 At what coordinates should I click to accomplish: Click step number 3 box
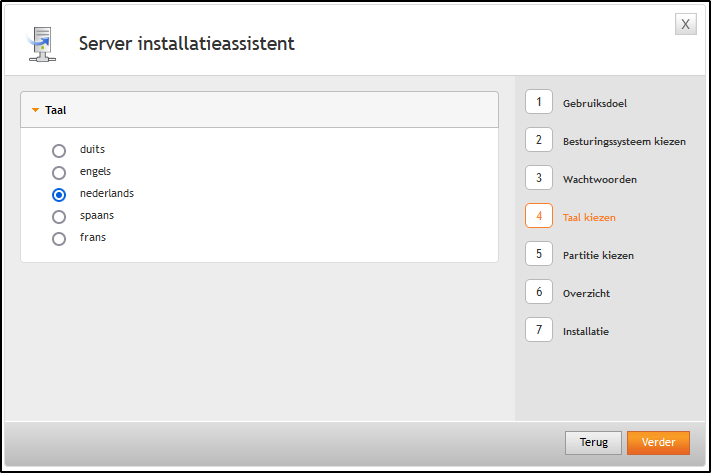(539, 178)
